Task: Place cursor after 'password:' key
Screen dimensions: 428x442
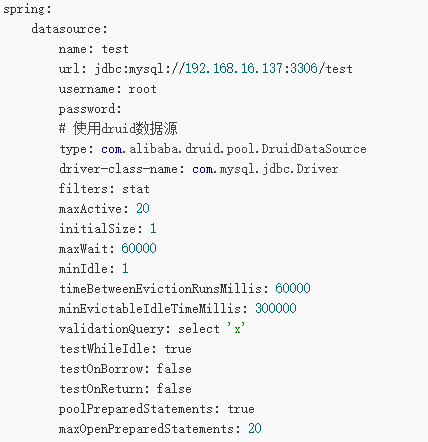Action: (123, 109)
